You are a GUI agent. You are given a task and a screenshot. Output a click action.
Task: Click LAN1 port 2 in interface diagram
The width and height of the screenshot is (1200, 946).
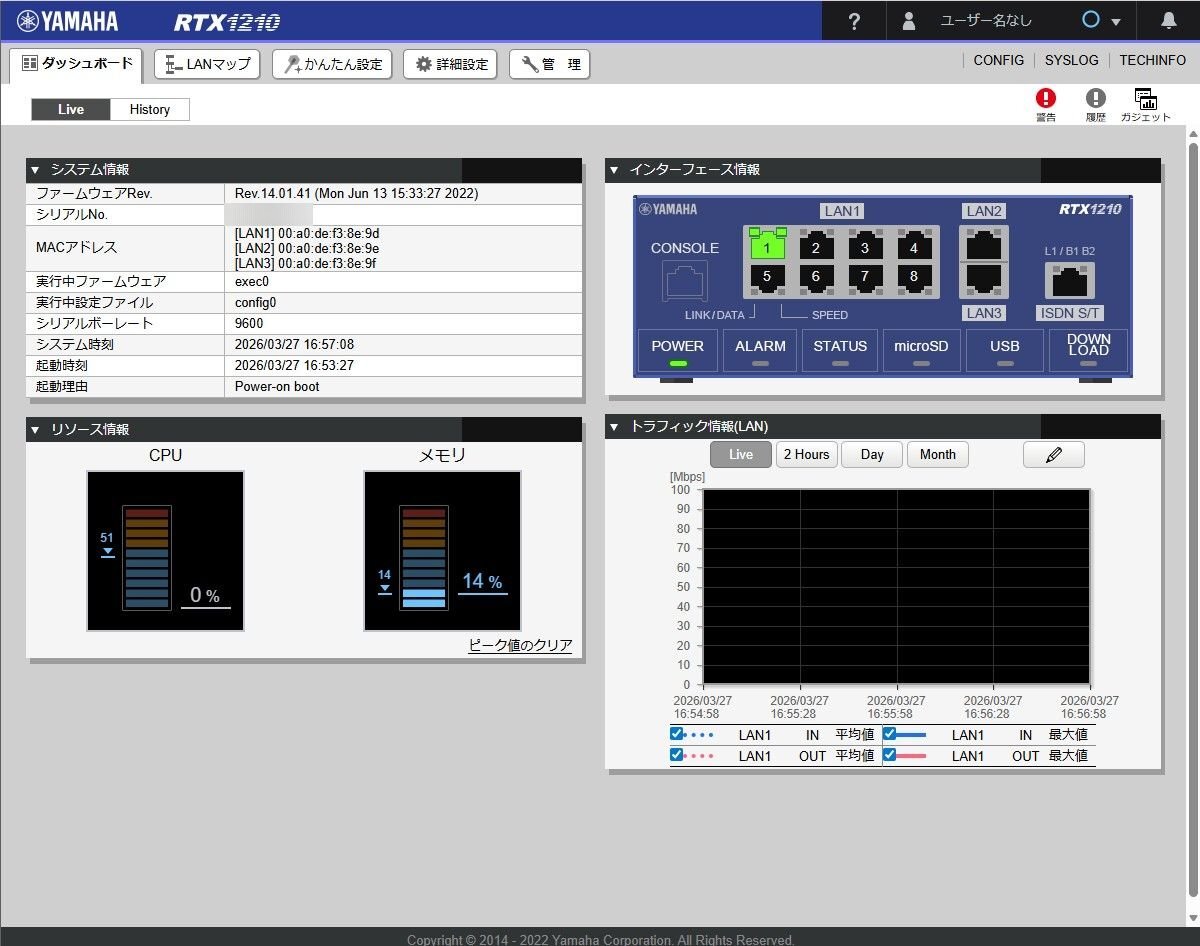816,247
